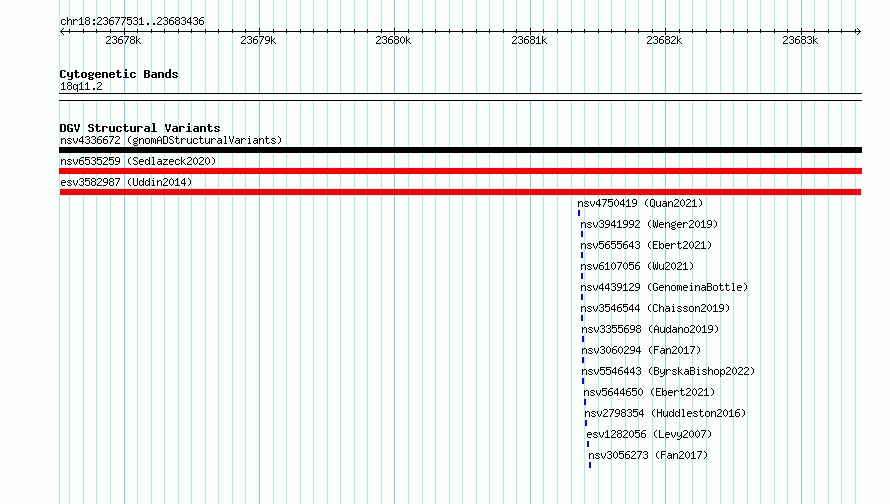Click the 23680k ruler tick label

[x=393, y=40]
